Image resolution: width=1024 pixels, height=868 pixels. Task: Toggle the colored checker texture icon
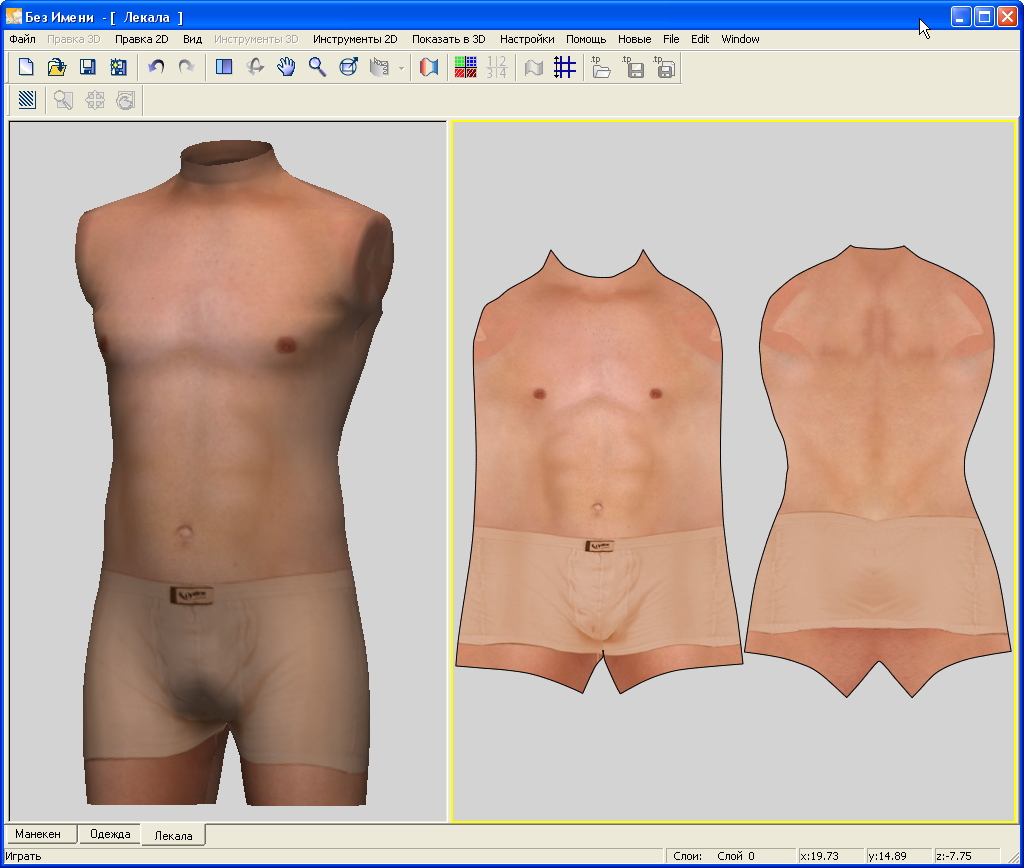pyautogui.click(x=465, y=68)
